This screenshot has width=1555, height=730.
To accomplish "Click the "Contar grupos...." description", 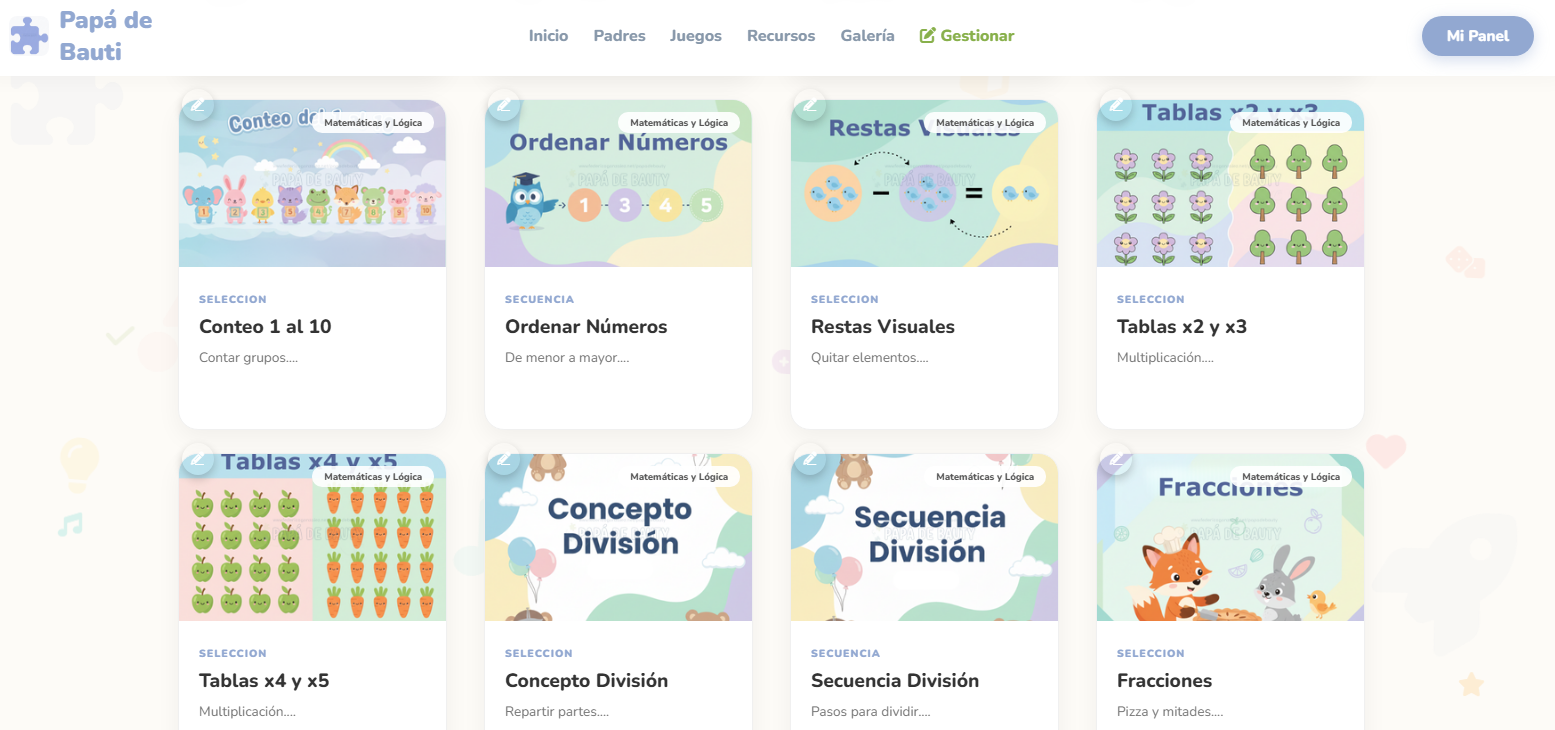I will click(x=248, y=357).
